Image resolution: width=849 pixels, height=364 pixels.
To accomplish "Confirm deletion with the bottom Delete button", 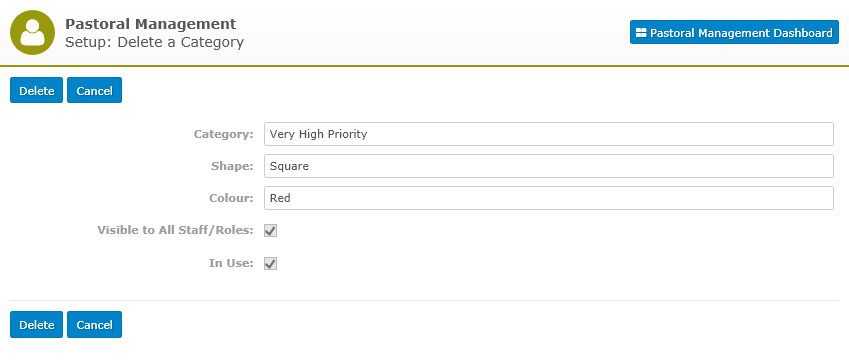I will coord(37,324).
